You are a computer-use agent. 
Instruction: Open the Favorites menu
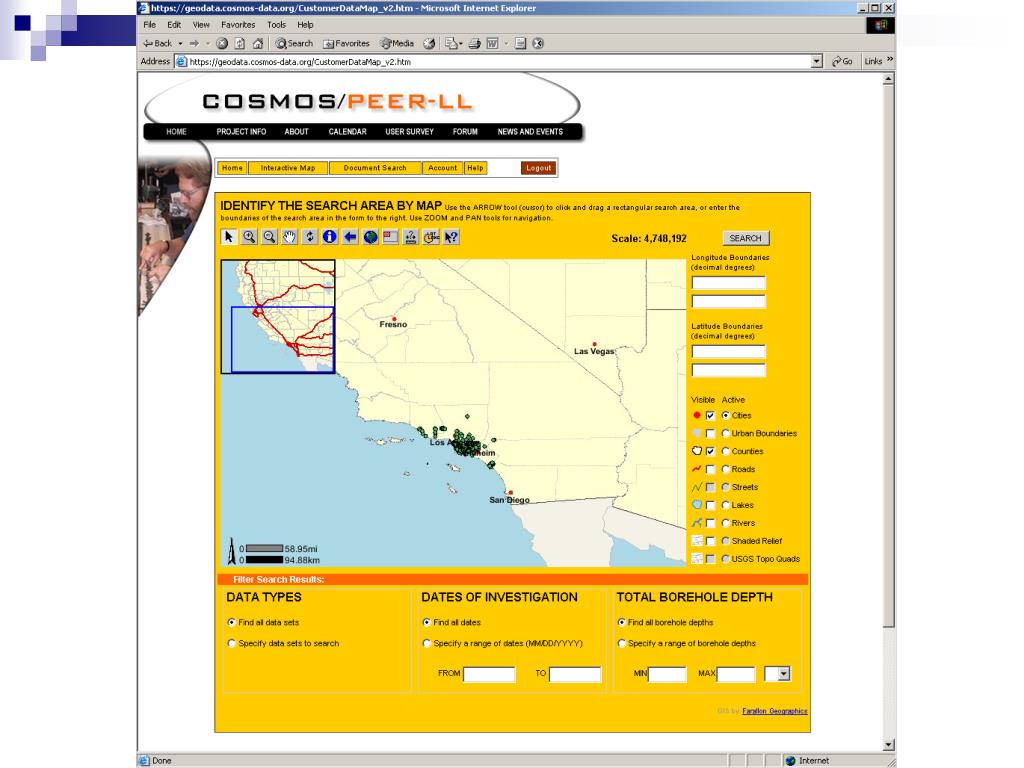pyautogui.click(x=238, y=25)
